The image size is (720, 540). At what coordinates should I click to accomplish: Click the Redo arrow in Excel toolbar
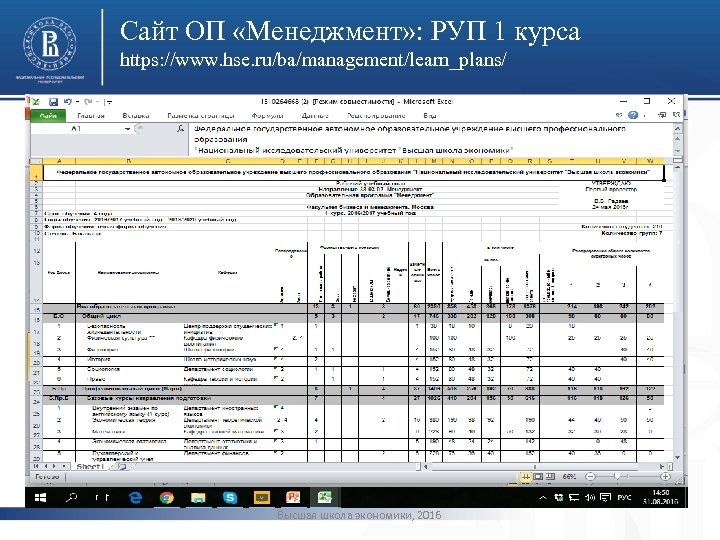88,101
